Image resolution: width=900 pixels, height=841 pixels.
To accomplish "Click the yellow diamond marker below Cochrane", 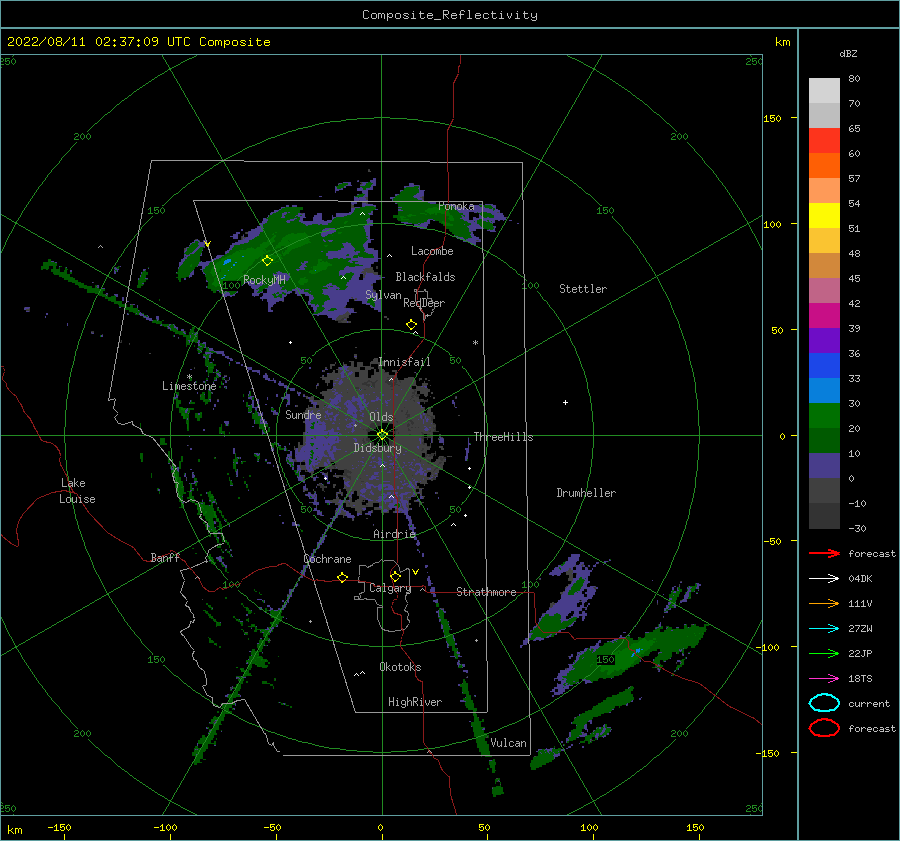I will coord(343,578).
